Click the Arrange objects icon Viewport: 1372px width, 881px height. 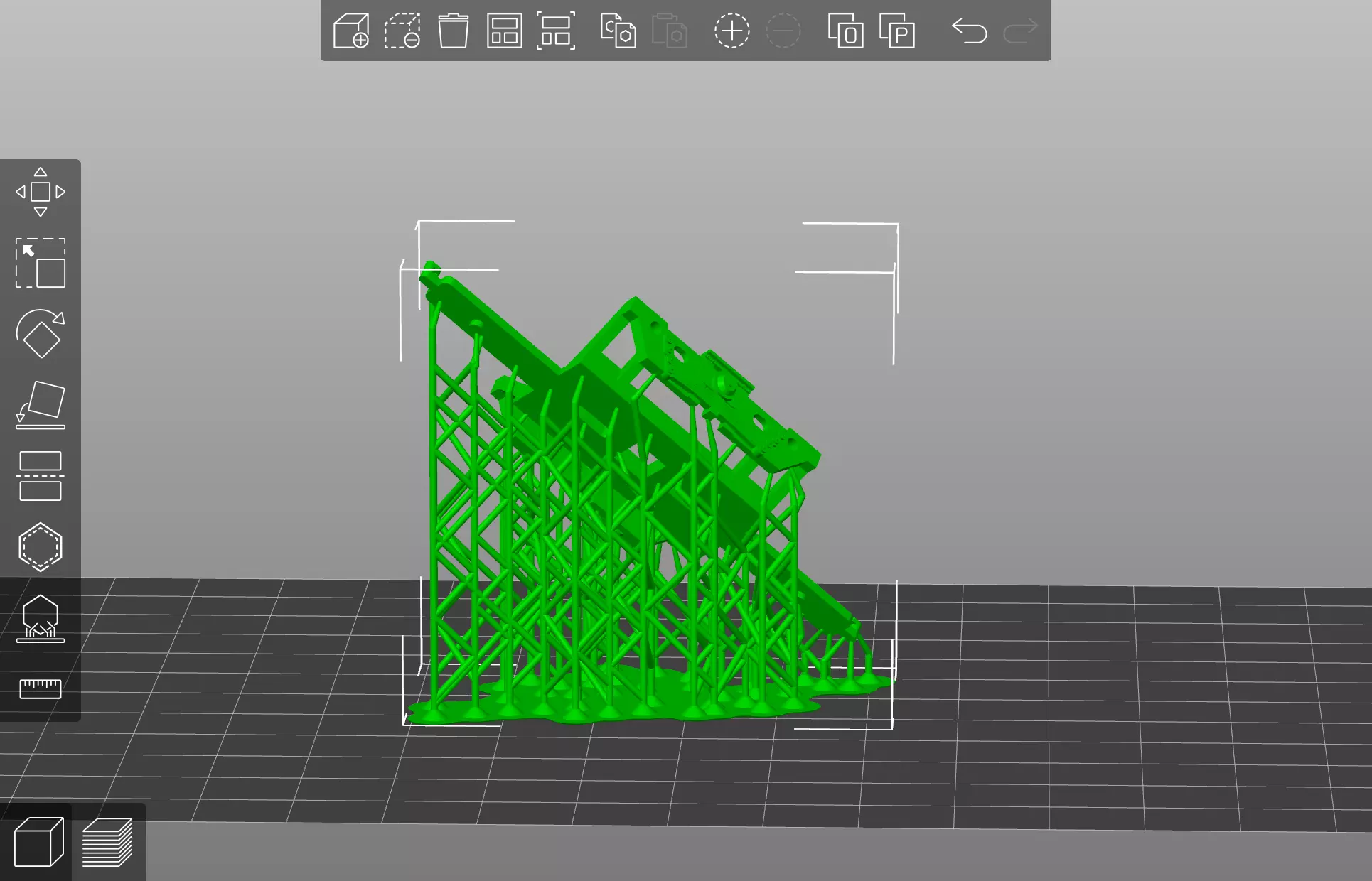(504, 31)
